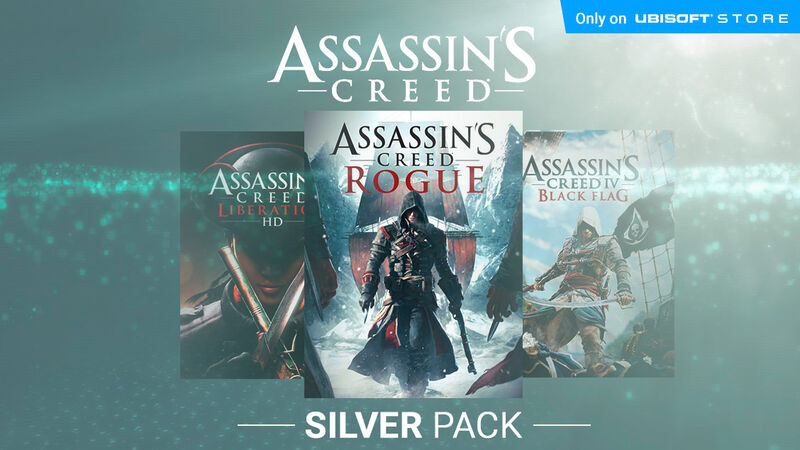Click the red ROGUE title text
The height and width of the screenshot is (450, 800).
pyautogui.click(x=414, y=180)
